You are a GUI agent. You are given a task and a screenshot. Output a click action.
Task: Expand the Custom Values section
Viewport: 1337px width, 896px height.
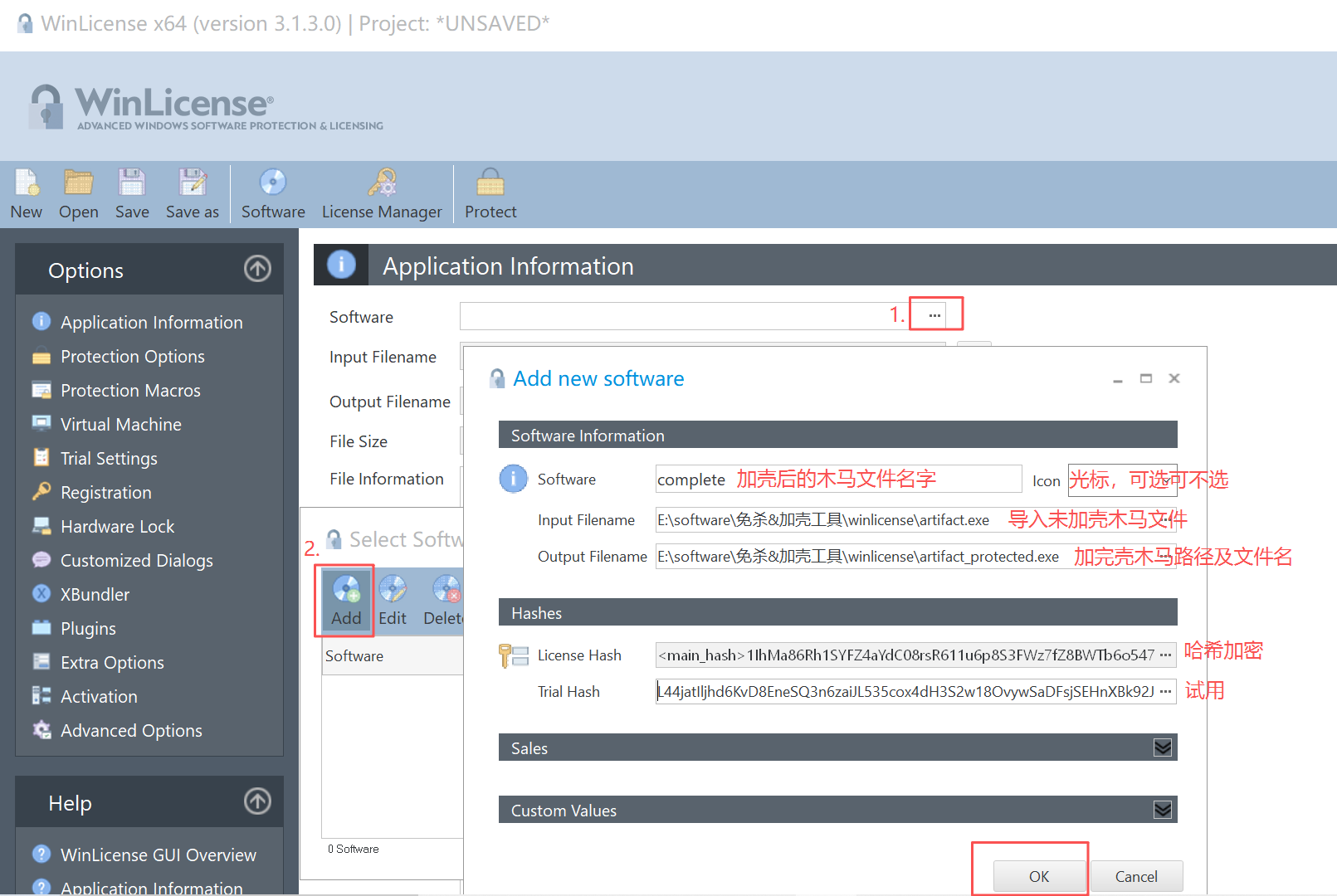click(1163, 810)
